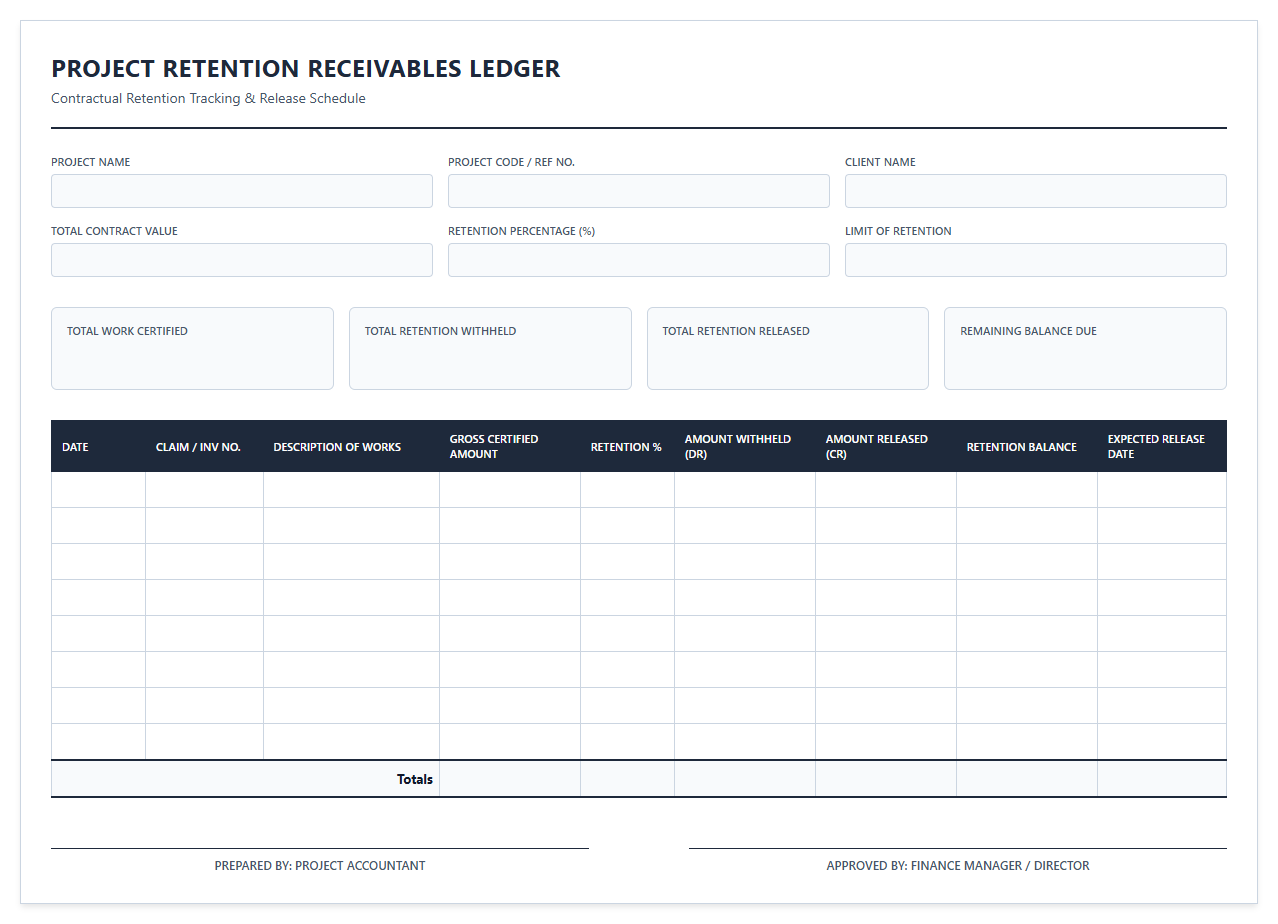Select the Total Work Certified summary card
Screen dimensions: 1278x924
pos(192,348)
